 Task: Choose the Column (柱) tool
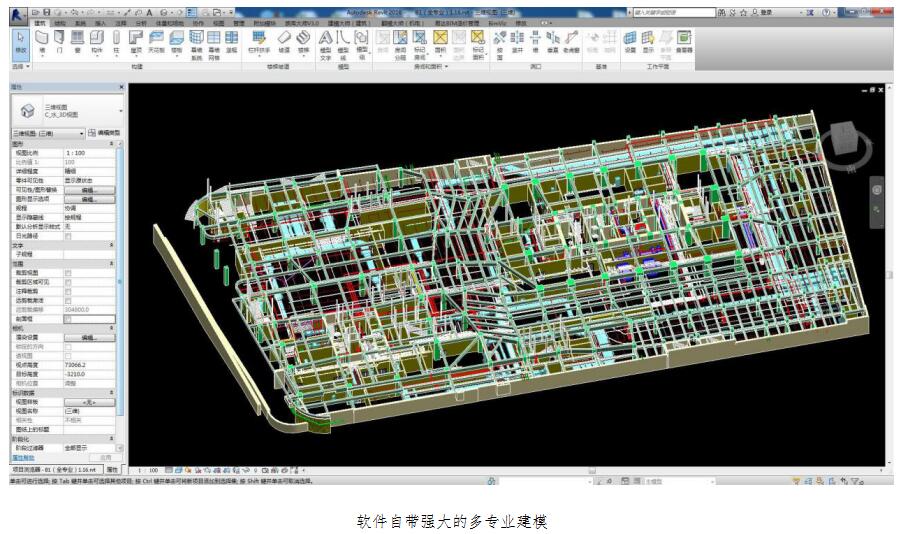[116, 43]
